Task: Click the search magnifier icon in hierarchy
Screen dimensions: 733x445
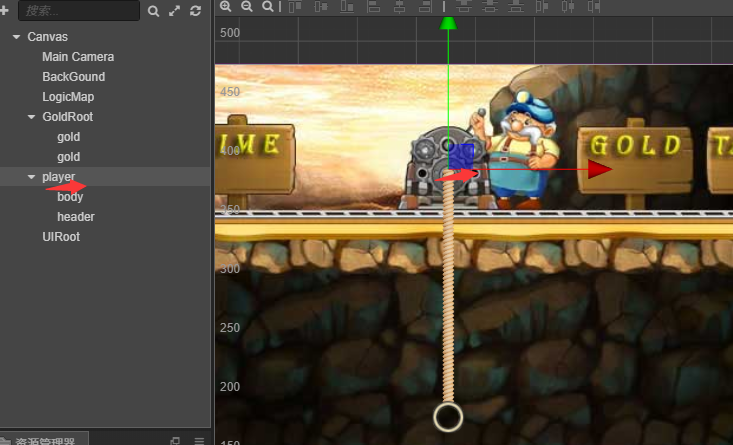Action: click(153, 11)
